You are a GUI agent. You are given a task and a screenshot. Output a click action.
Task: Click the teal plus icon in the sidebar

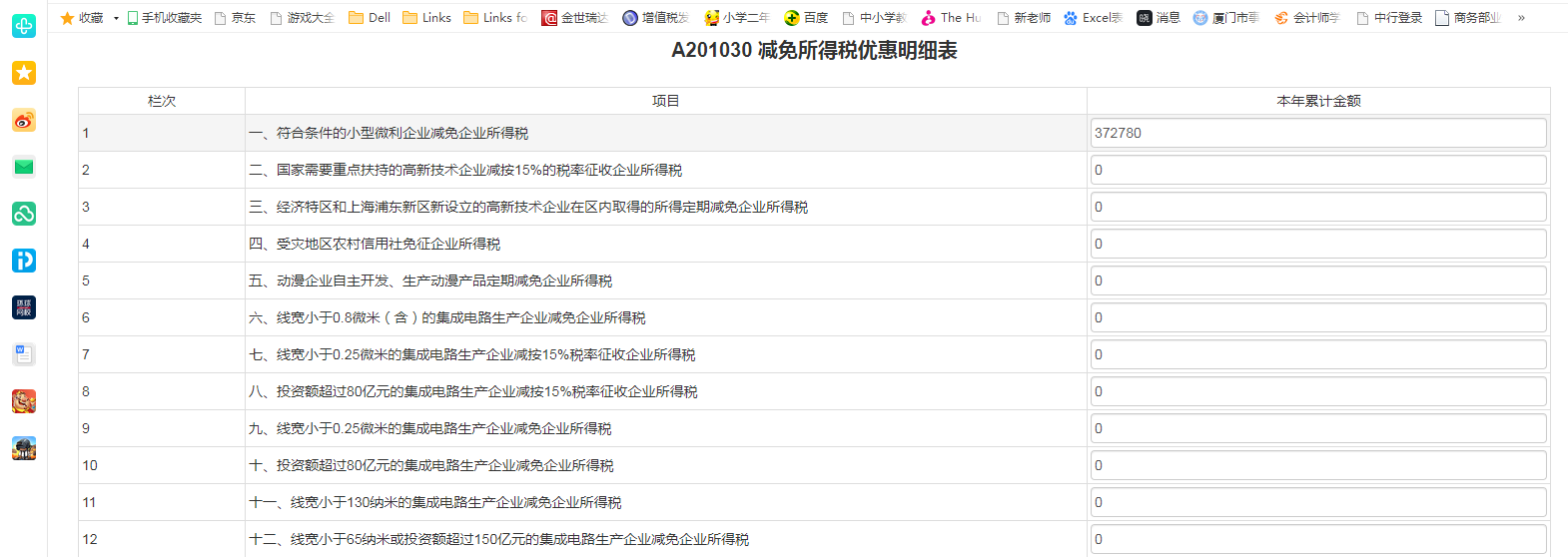pos(24,26)
